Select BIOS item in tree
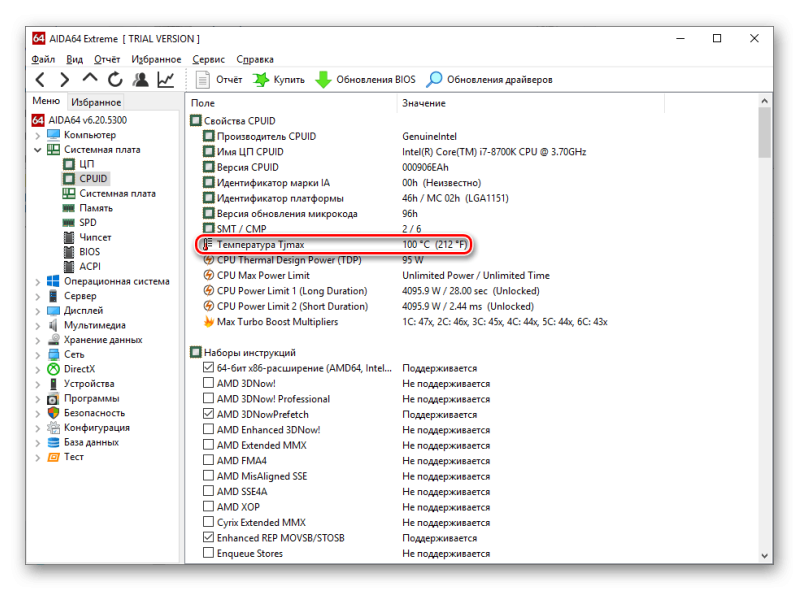Viewport: 800px width, 591px height. [x=82, y=252]
